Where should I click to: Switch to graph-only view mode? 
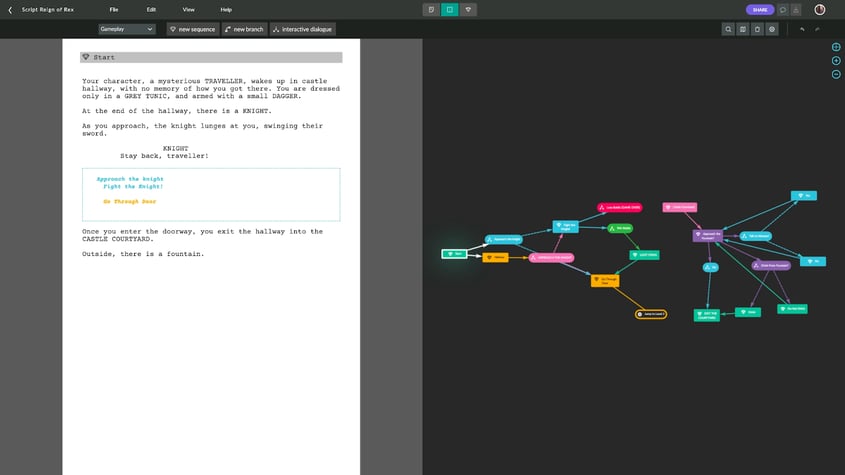pos(469,9)
